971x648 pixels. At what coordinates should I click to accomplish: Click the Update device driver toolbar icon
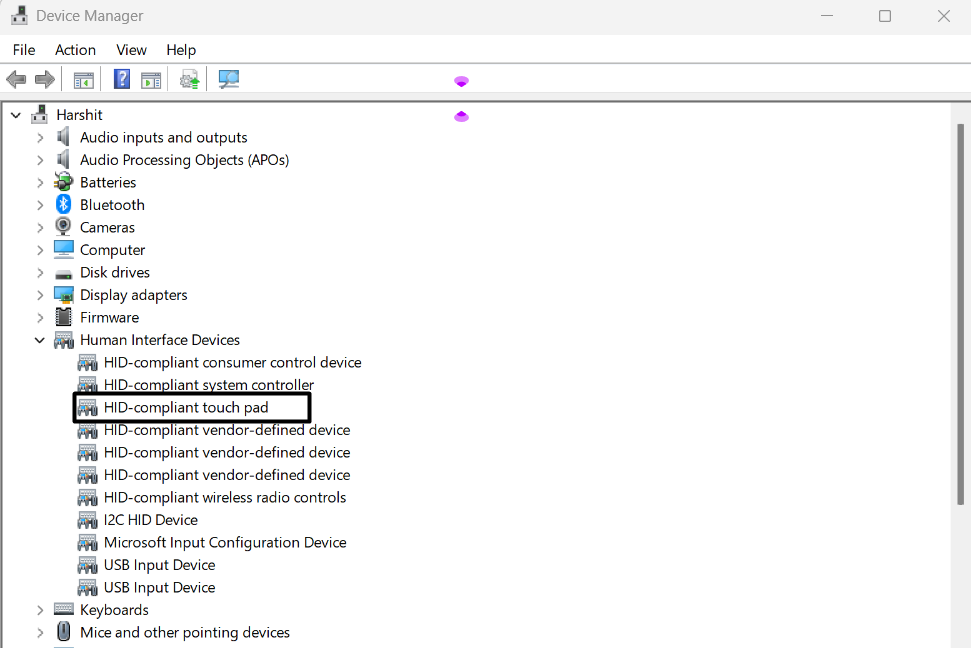pyautogui.click(x=189, y=80)
